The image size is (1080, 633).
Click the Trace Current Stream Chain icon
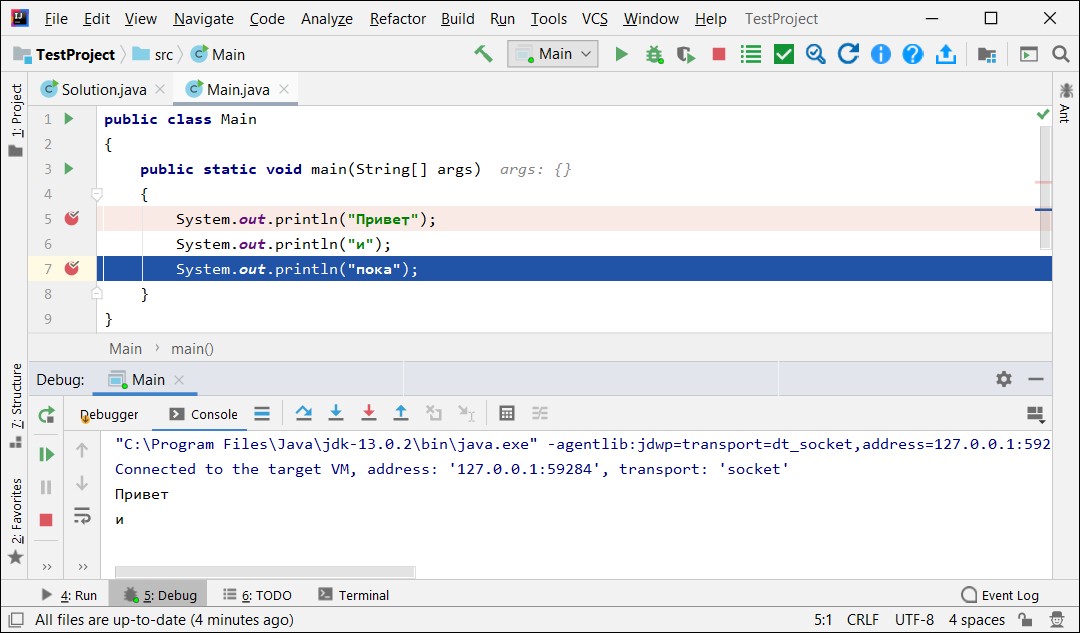point(540,413)
